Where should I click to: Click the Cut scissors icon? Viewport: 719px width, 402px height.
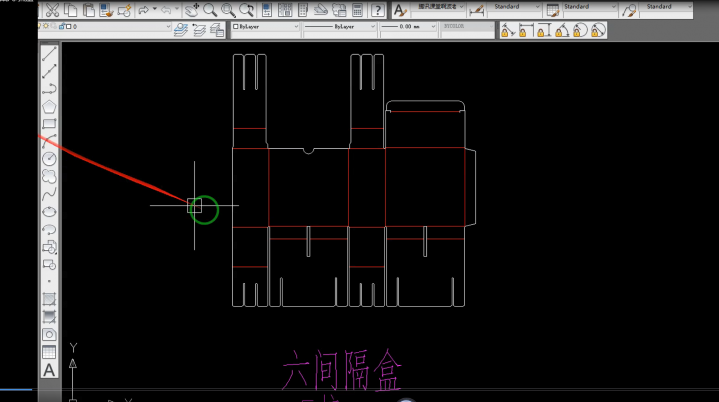tap(52, 10)
